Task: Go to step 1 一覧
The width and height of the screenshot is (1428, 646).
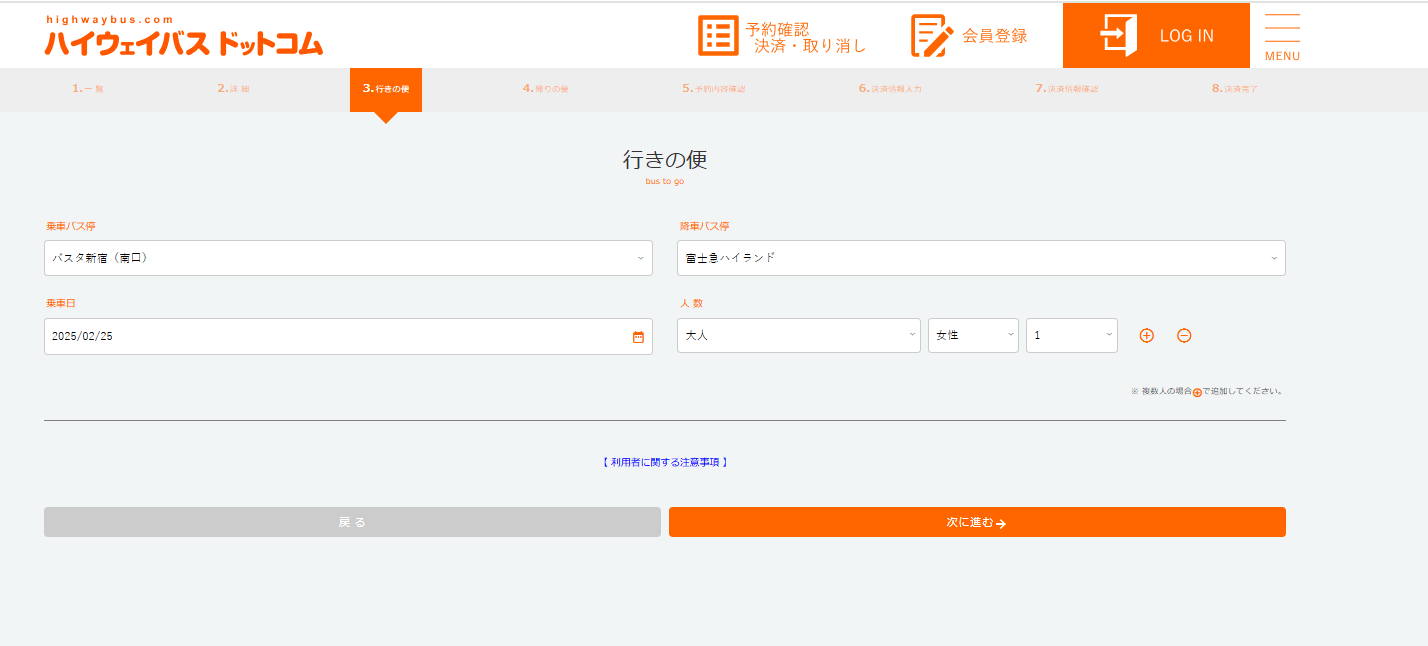Action: (88, 89)
